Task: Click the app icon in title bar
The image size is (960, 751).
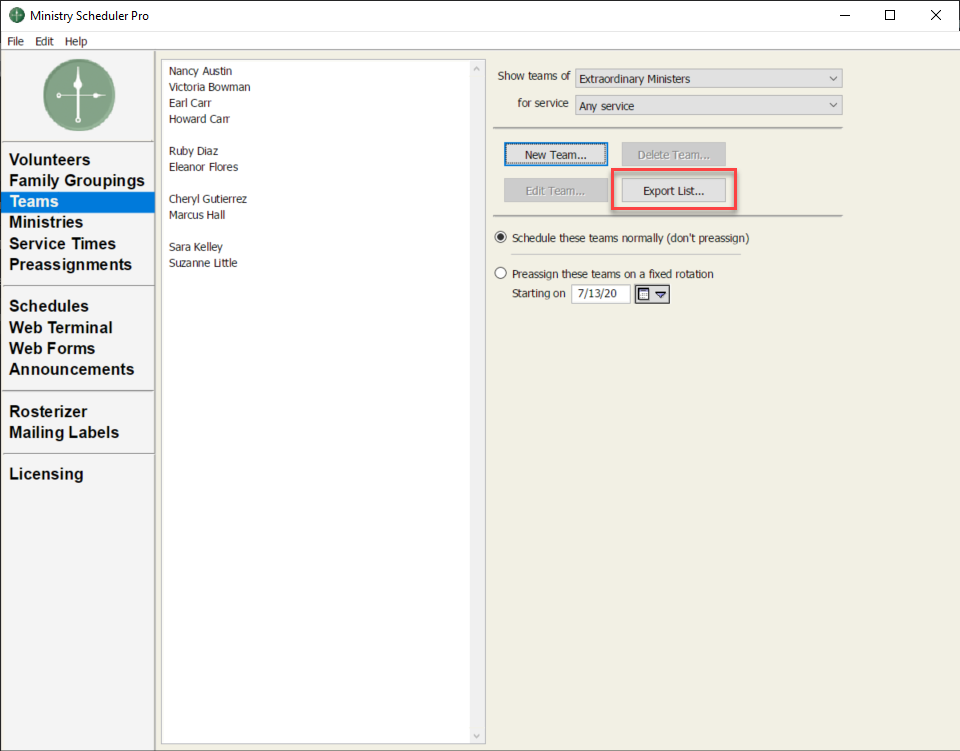Action: coord(16,16)
